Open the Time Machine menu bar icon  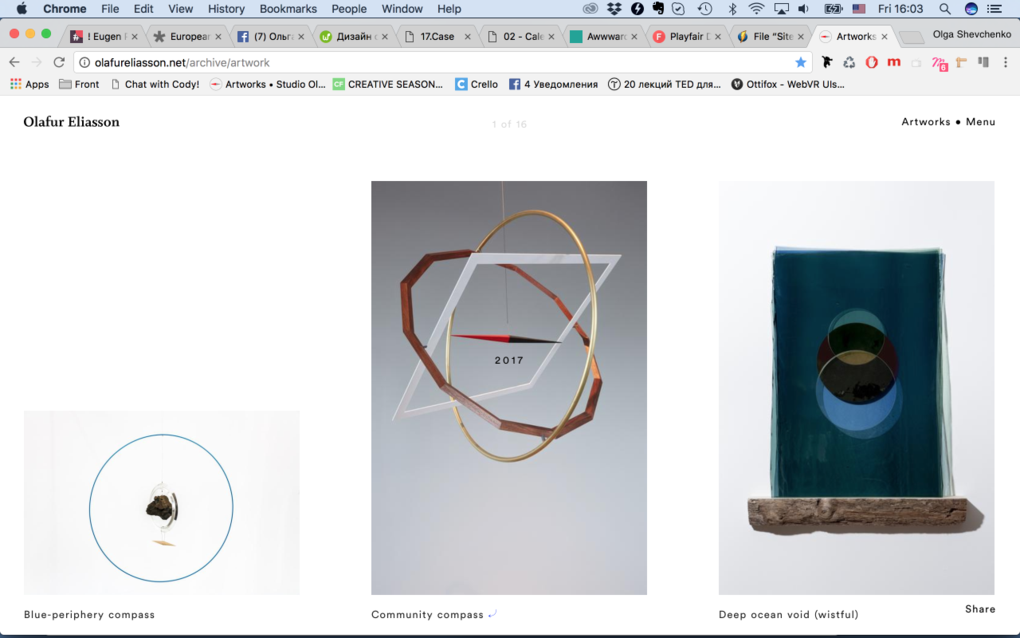click(705, 9)
